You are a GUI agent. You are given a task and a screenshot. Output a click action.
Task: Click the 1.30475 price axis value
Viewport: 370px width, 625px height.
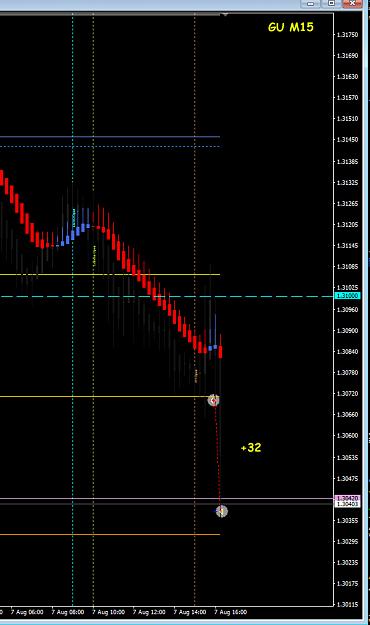347,478
